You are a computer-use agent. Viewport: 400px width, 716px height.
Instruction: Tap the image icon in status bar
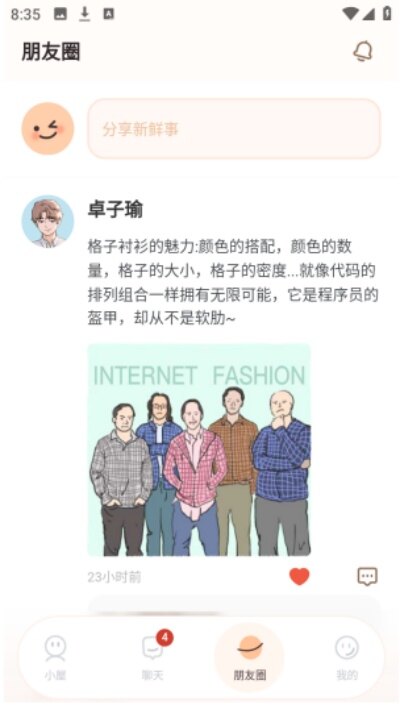(60, 14)
